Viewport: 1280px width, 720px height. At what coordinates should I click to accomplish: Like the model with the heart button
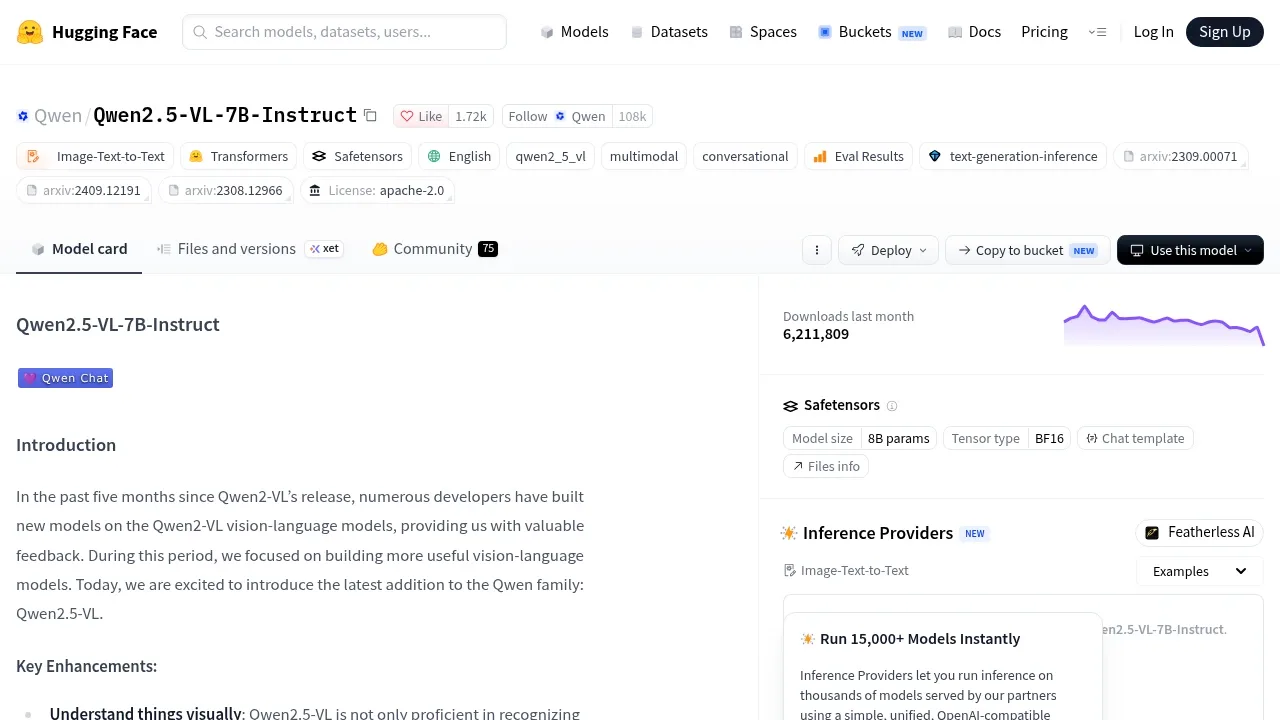421,116
